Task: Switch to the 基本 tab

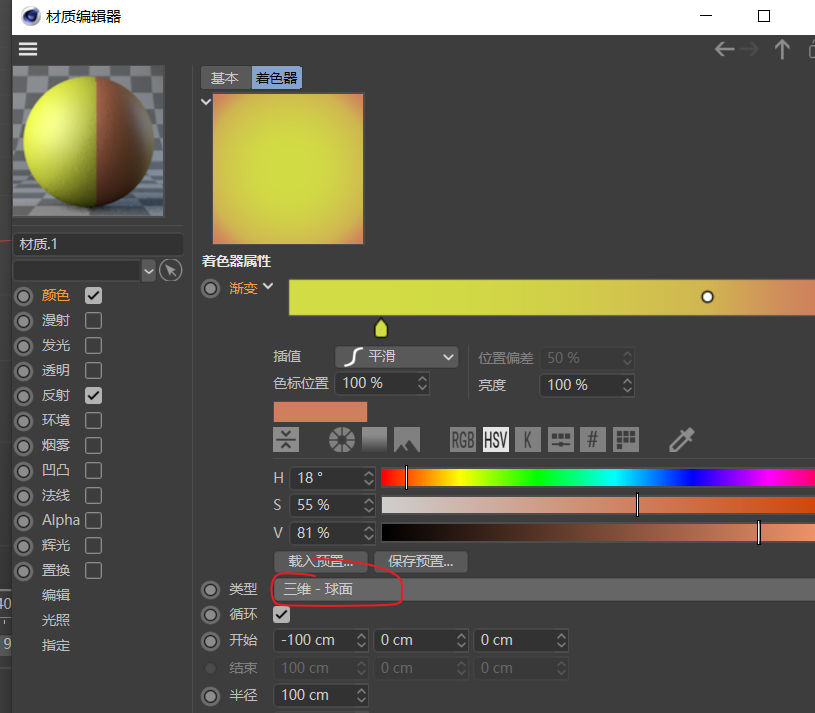Action: tap(225, 78)
